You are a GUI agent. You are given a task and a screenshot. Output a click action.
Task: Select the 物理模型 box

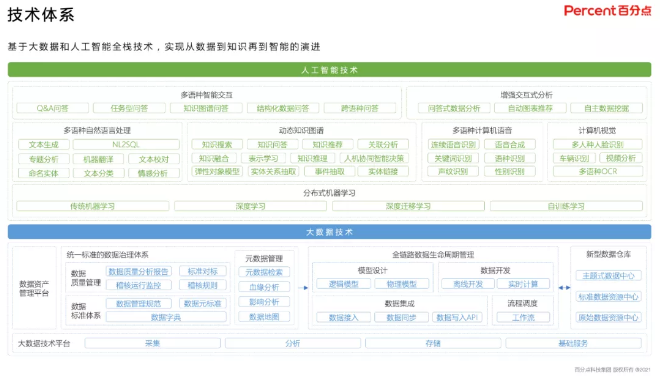tap(402, 284)
